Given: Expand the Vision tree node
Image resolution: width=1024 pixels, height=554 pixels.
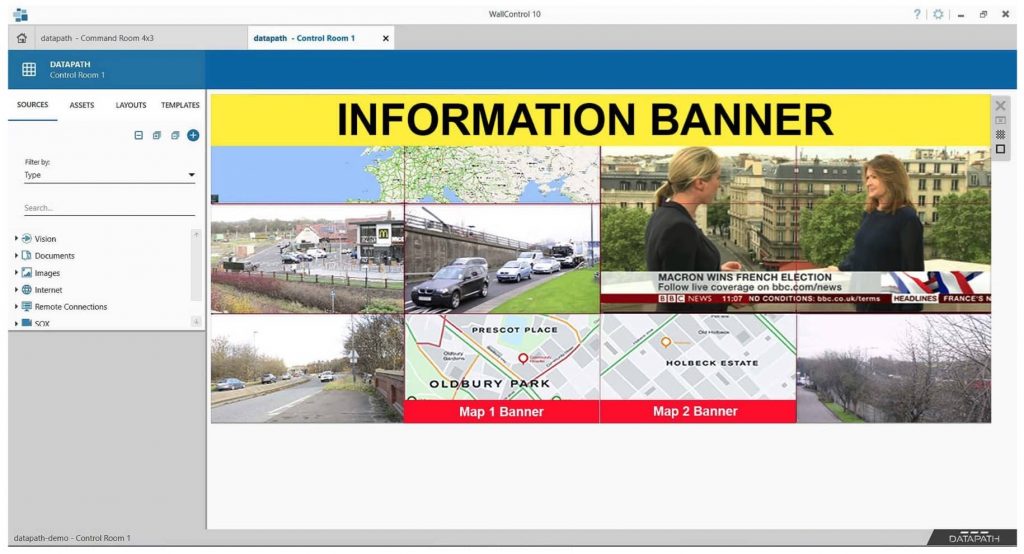Looking at the screenshot, I should [x=16, y=238].
